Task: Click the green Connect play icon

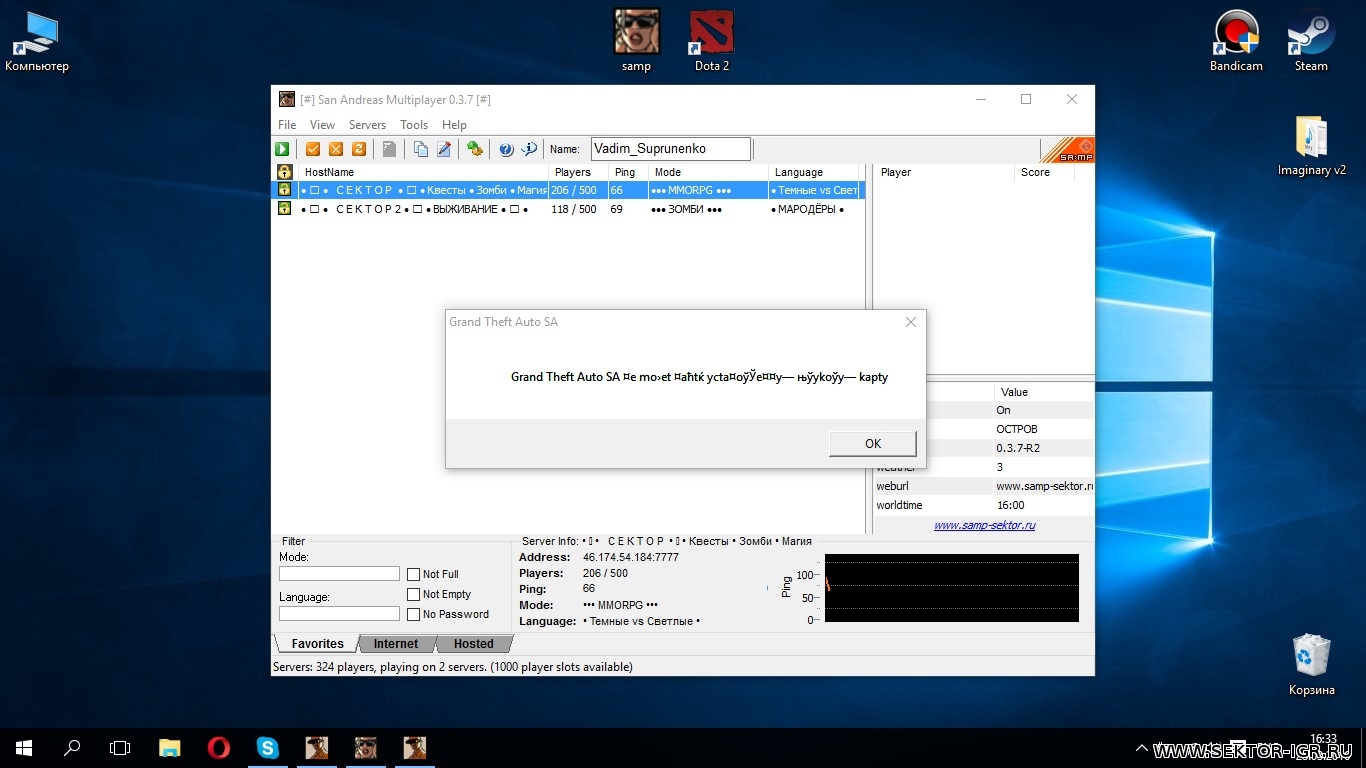Action: pos(283,149)
